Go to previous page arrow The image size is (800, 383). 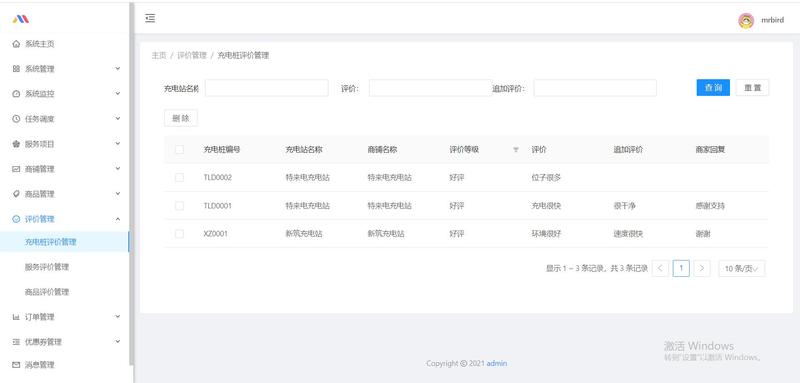pyautogui.click(x=660, y=268)
